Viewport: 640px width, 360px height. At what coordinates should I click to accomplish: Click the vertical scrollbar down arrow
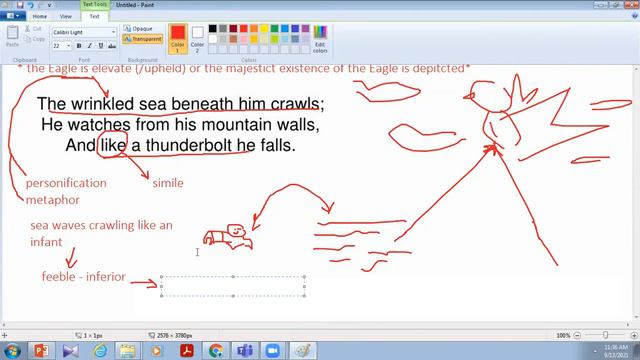click(x=636, y=317)
